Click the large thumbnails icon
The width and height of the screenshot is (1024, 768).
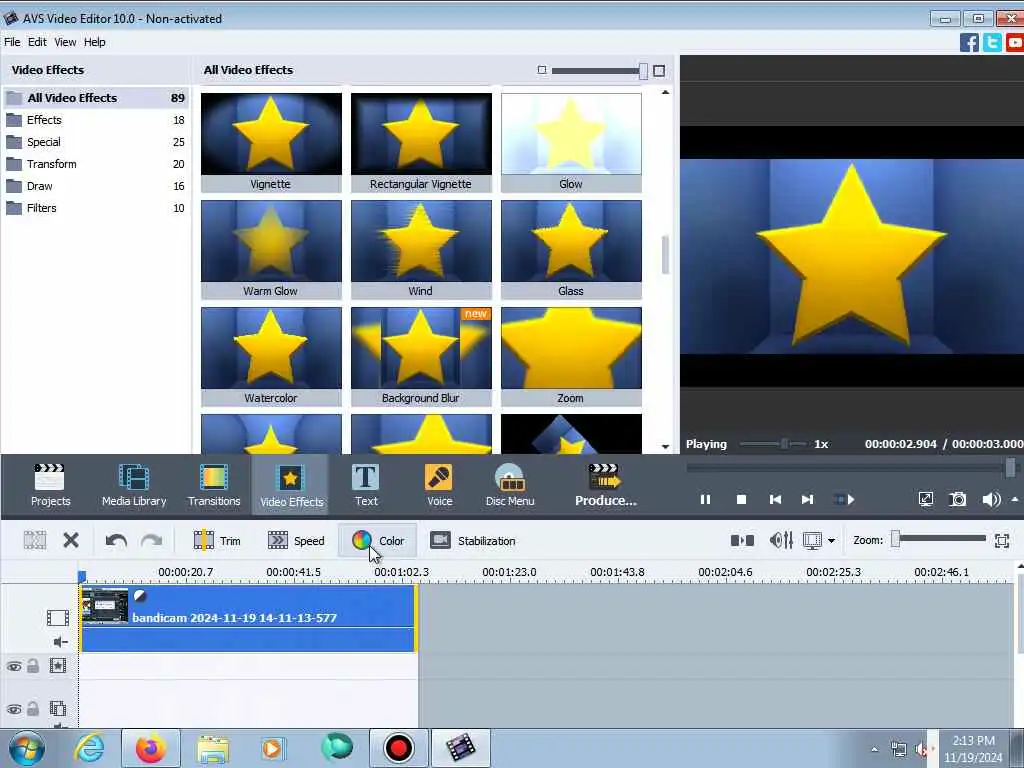point(659,71)
